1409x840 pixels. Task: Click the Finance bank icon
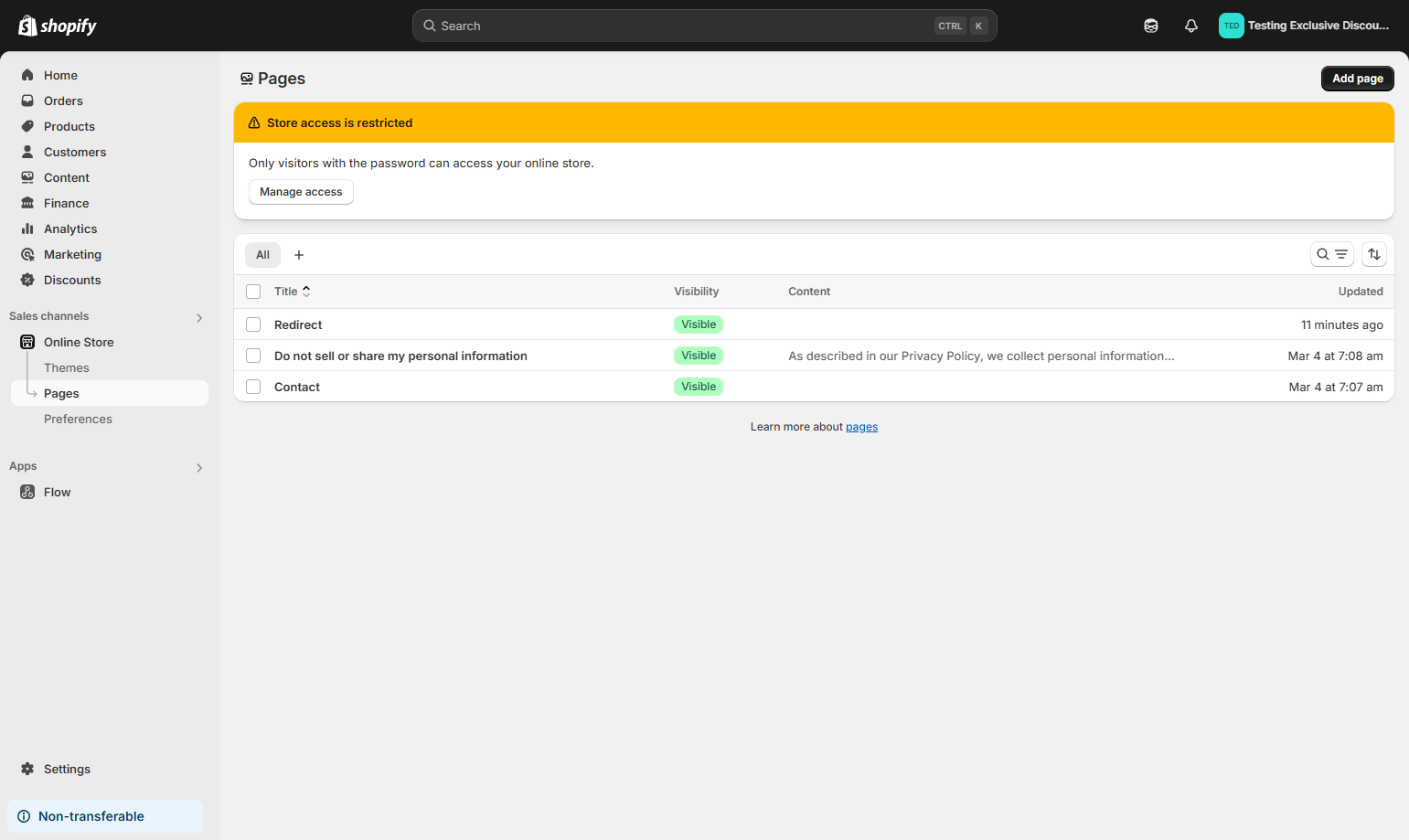pyautogui.click(x=27, y=203)
